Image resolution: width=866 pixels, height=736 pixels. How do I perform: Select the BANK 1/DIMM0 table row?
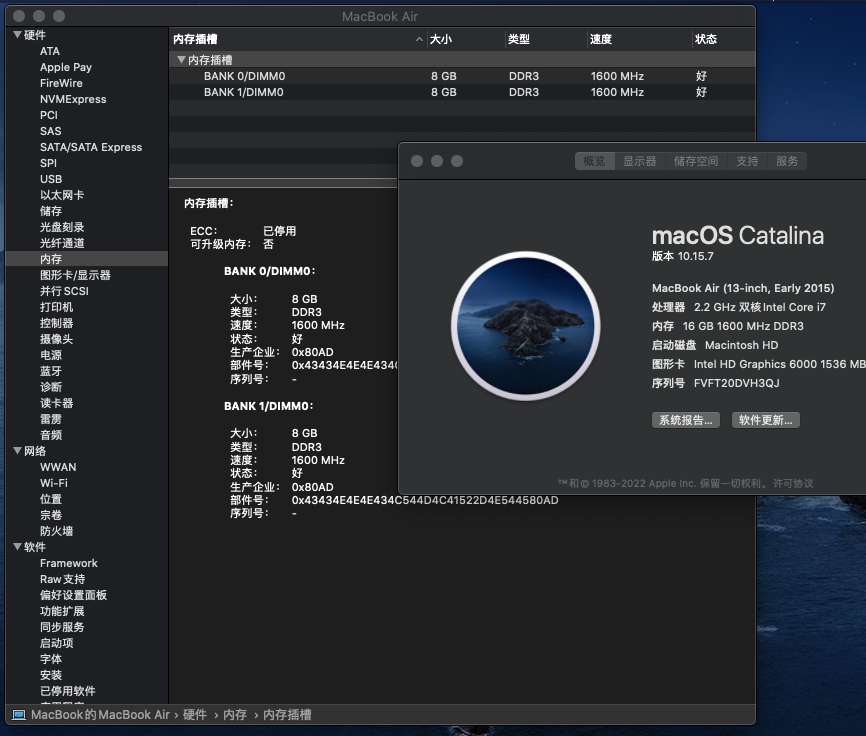(462, 92)
